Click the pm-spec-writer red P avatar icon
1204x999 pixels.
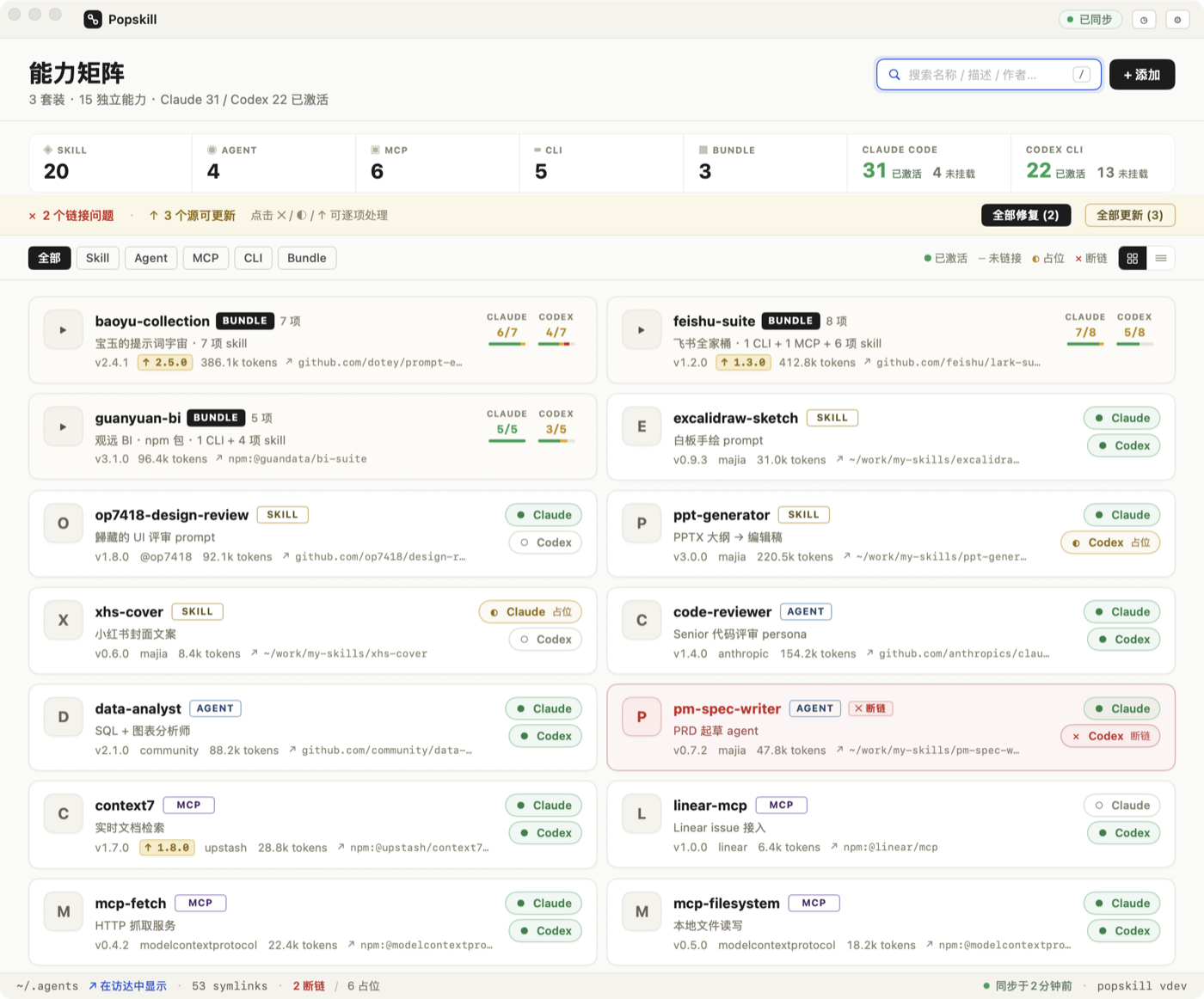click(x=642, y=717)
